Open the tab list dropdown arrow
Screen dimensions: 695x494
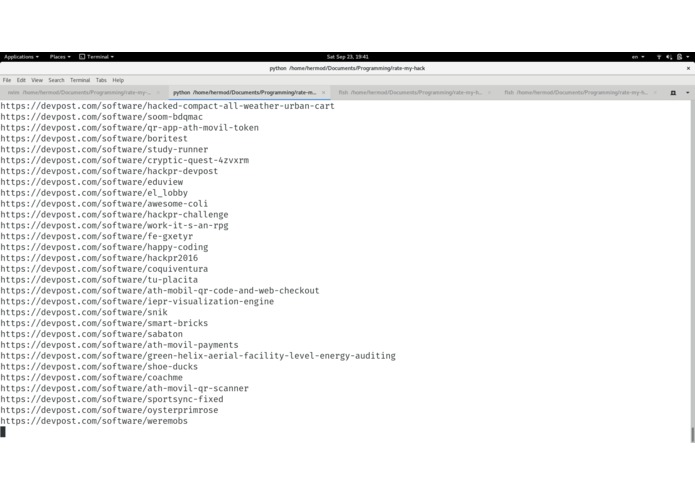[687, 93]
